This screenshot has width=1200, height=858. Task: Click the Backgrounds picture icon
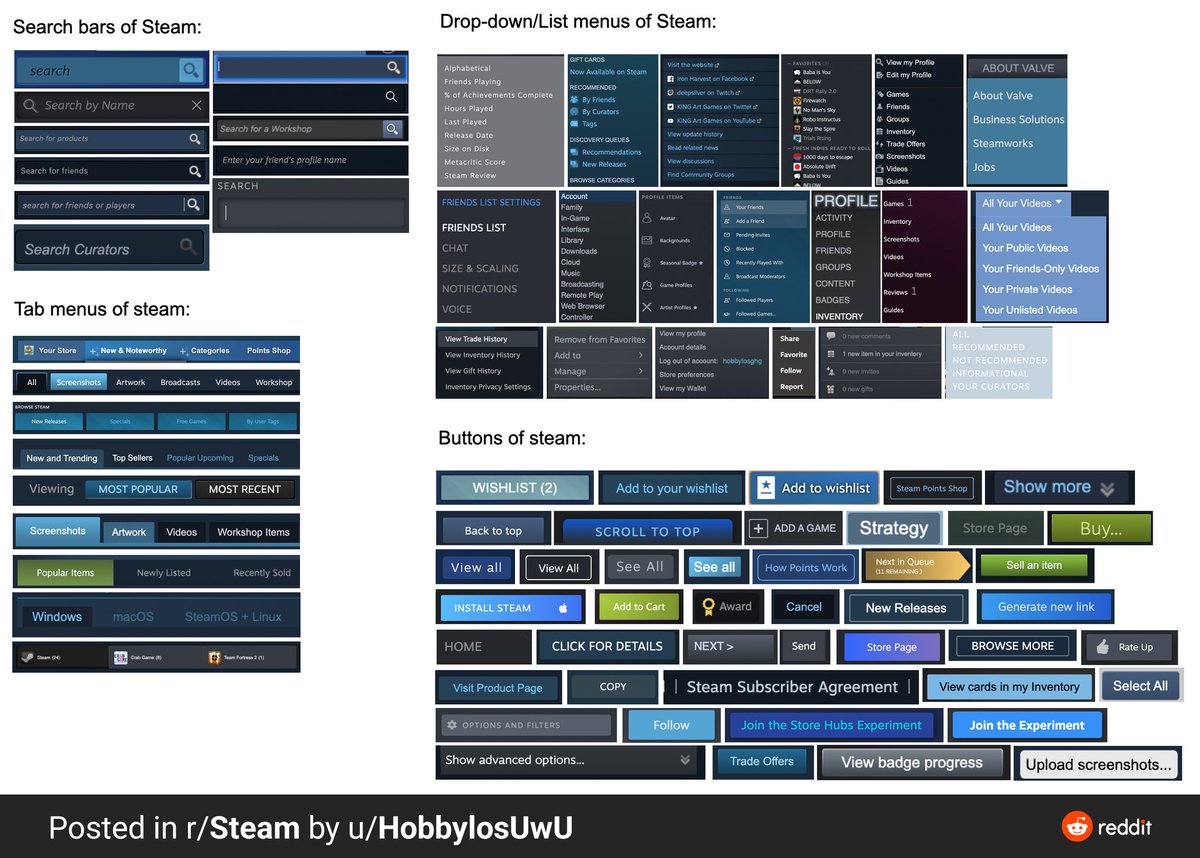(647, 241)
